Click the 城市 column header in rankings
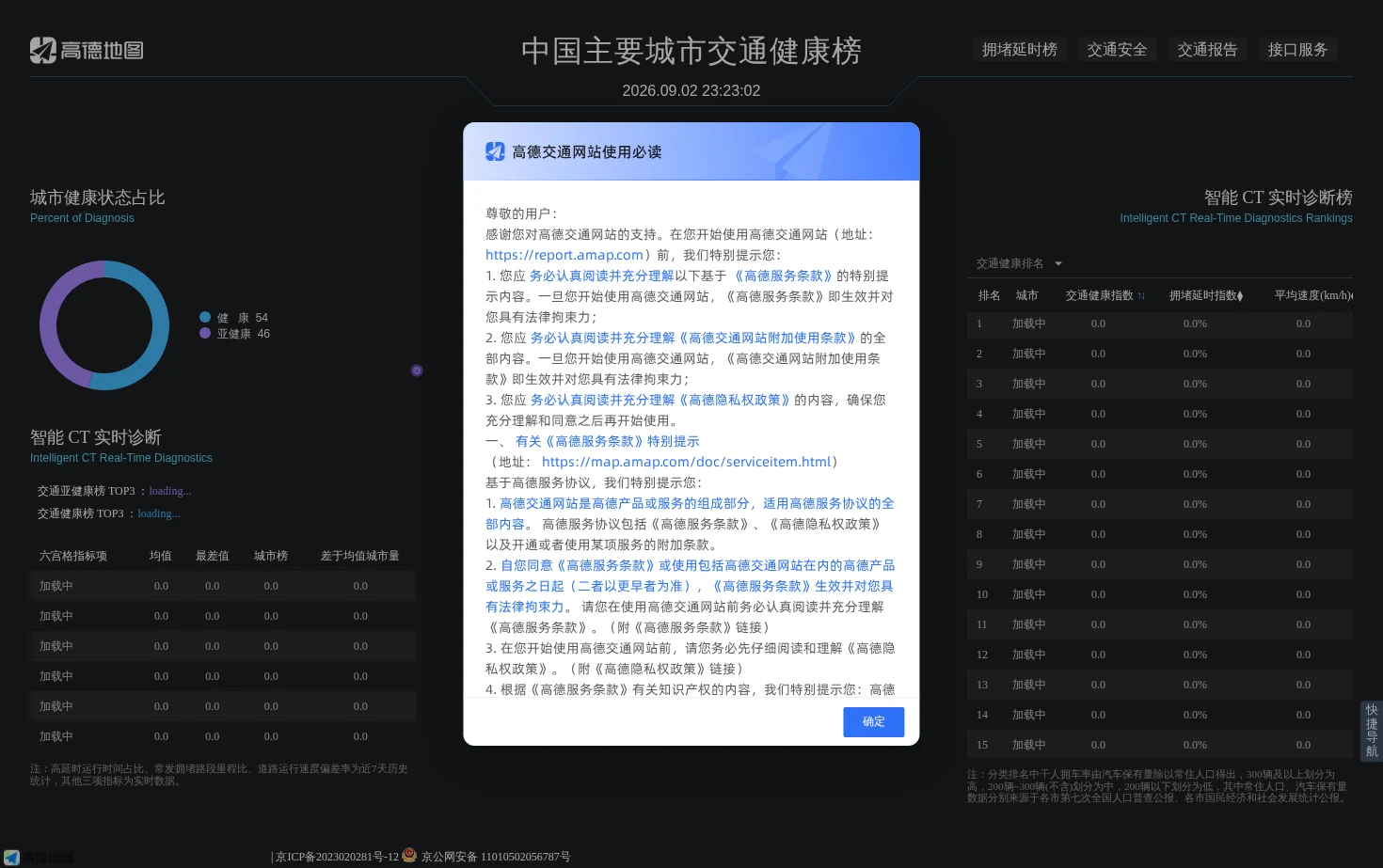The width and height of the screenshot is (1383, 868). click(1027, 295)
